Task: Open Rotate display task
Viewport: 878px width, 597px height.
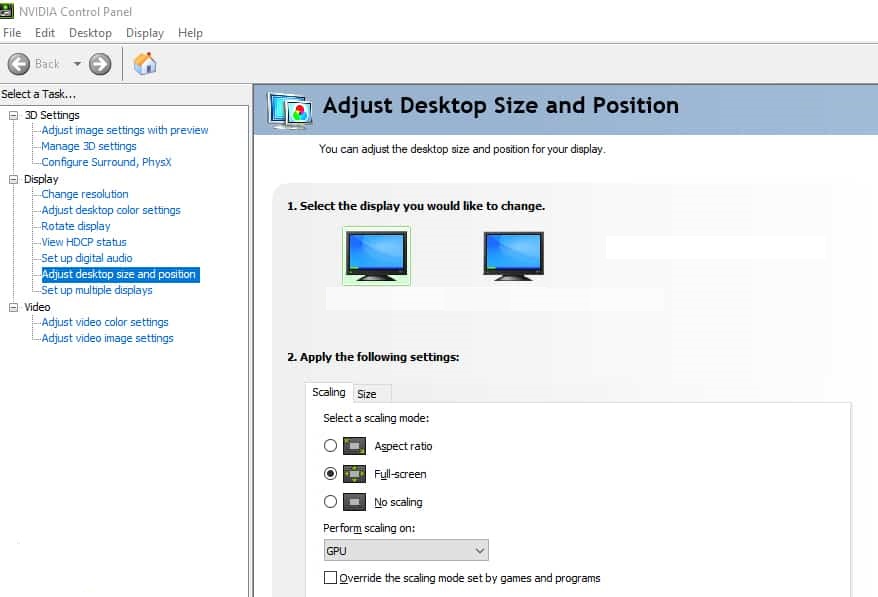Action: point(76,226)
